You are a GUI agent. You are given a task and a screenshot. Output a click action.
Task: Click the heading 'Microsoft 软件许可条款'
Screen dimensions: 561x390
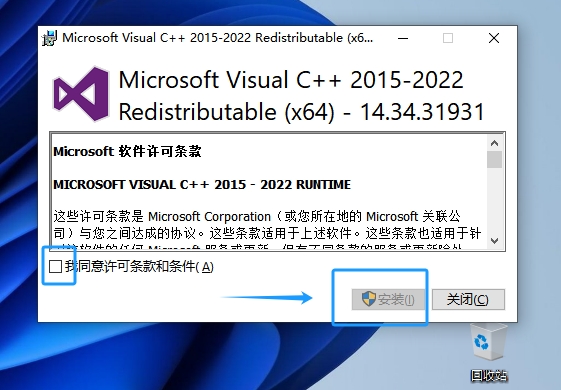127,151
